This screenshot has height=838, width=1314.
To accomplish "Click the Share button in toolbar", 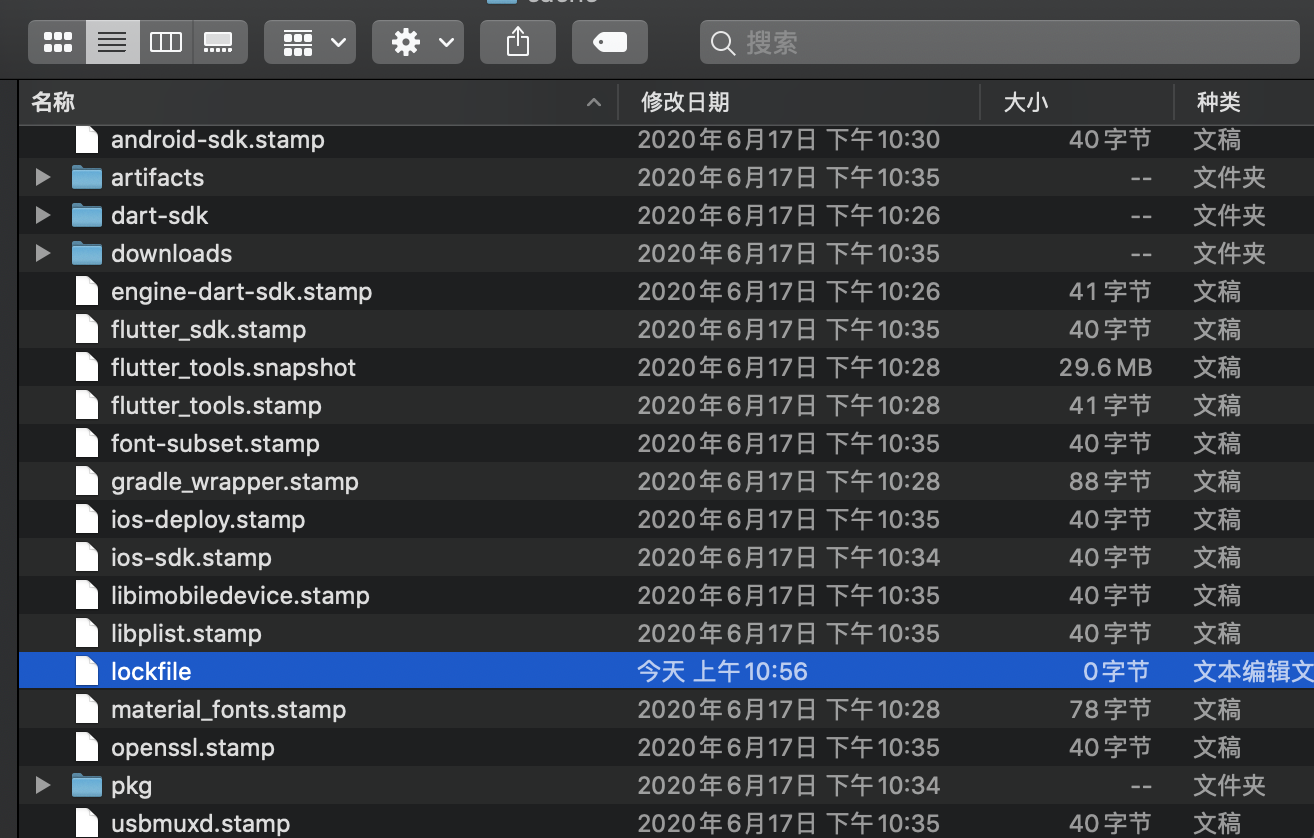I will tap(517, 42).
